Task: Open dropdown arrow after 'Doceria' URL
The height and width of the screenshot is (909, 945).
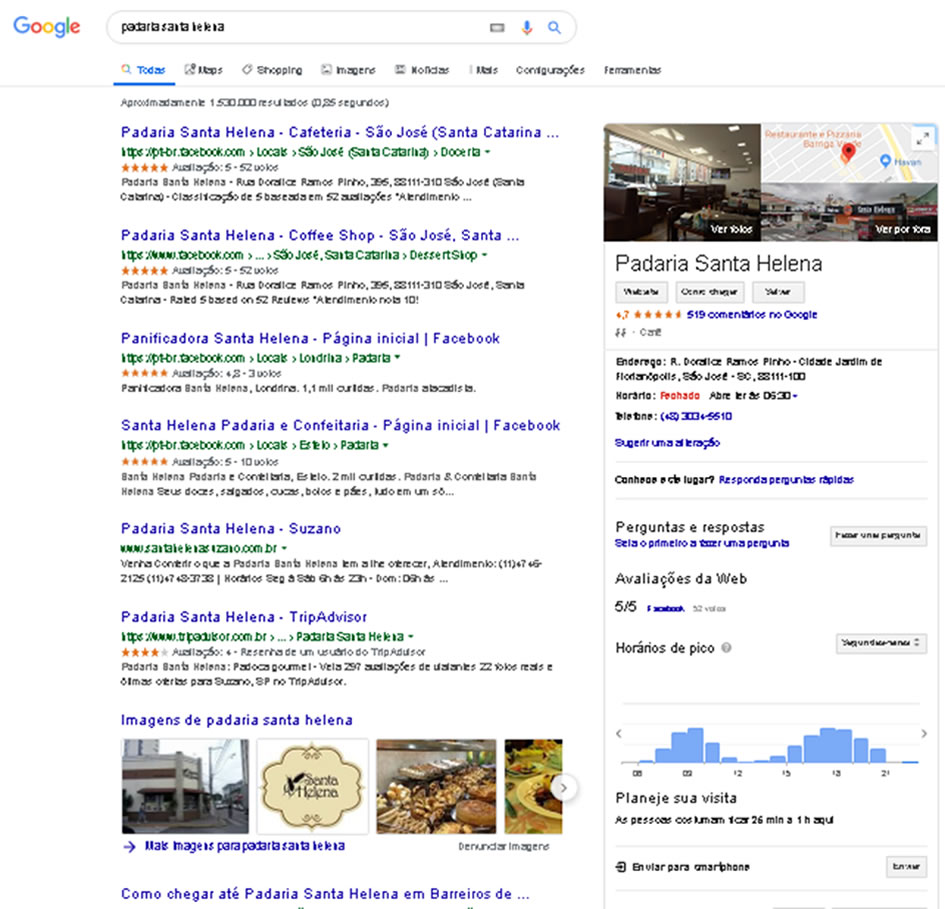Action: (x=488, y=152)
